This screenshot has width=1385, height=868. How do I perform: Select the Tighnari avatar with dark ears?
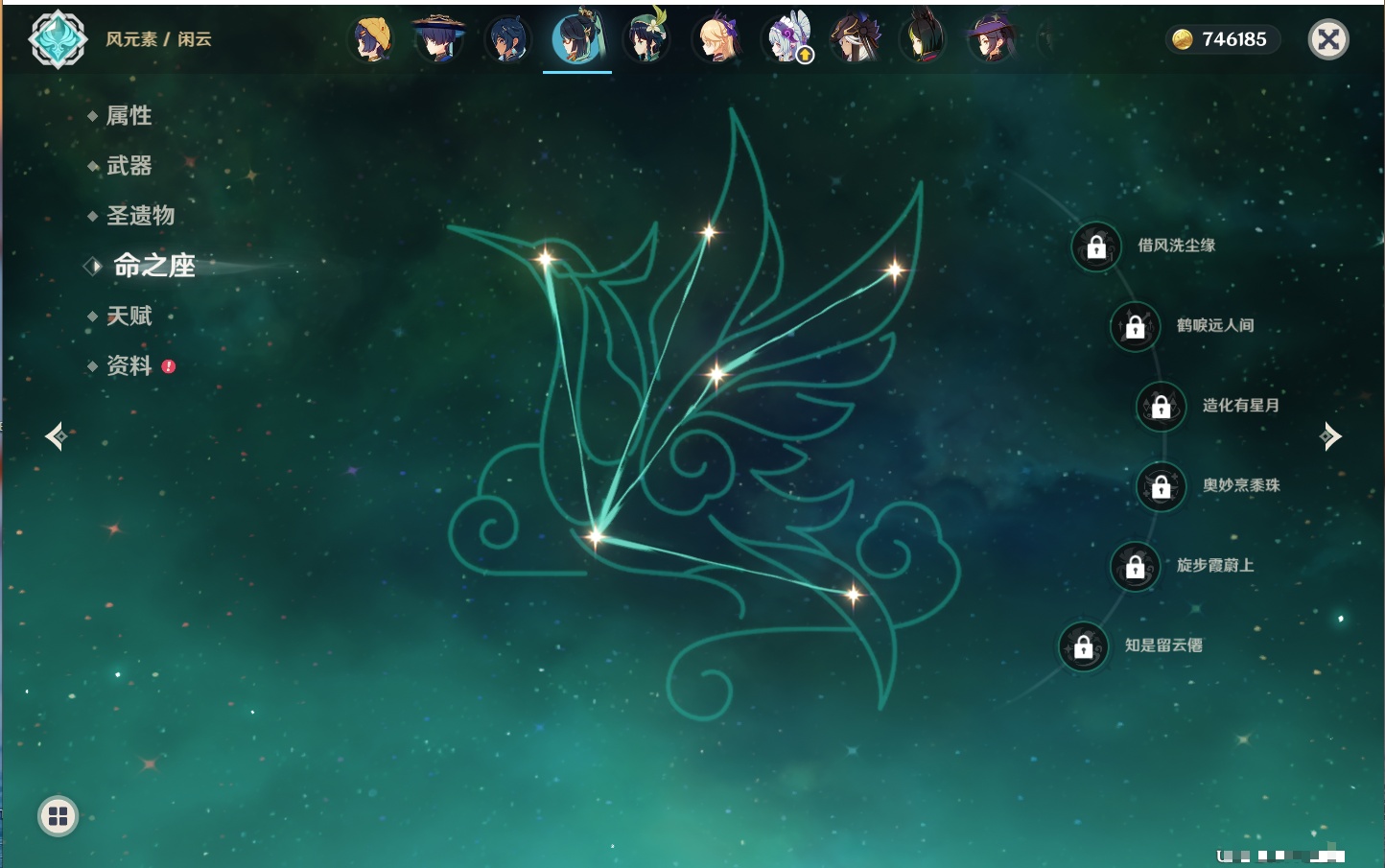[x=924, y=38]
